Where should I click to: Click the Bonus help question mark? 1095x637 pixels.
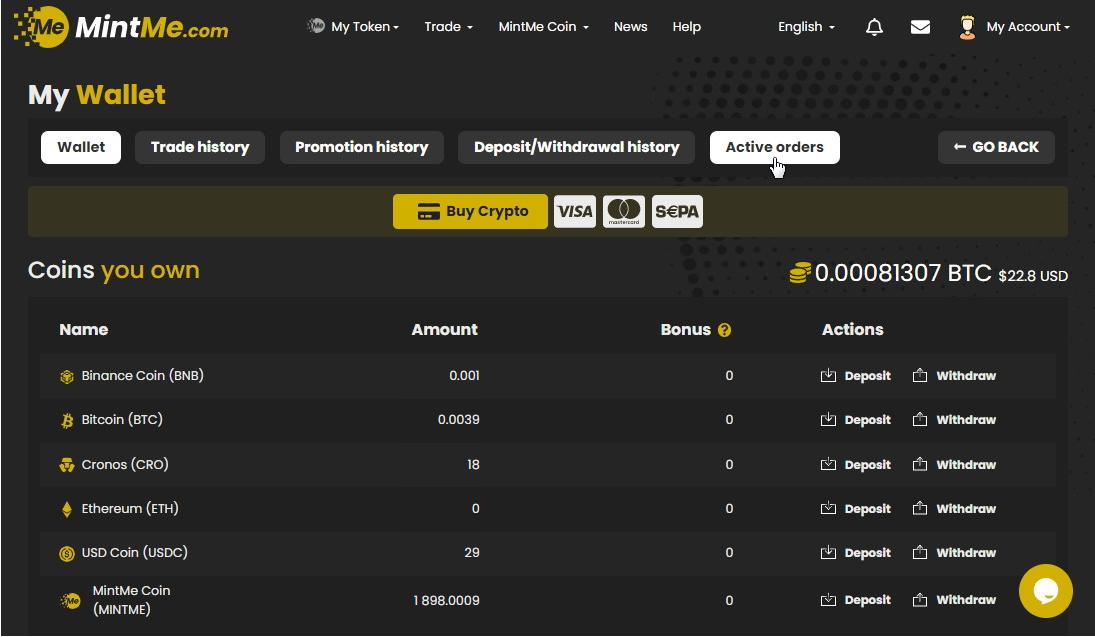click(724, 330)
